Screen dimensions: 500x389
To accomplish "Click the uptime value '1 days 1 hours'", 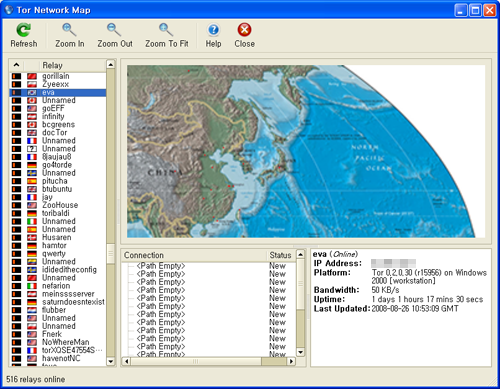I will (x=427, y=299).
